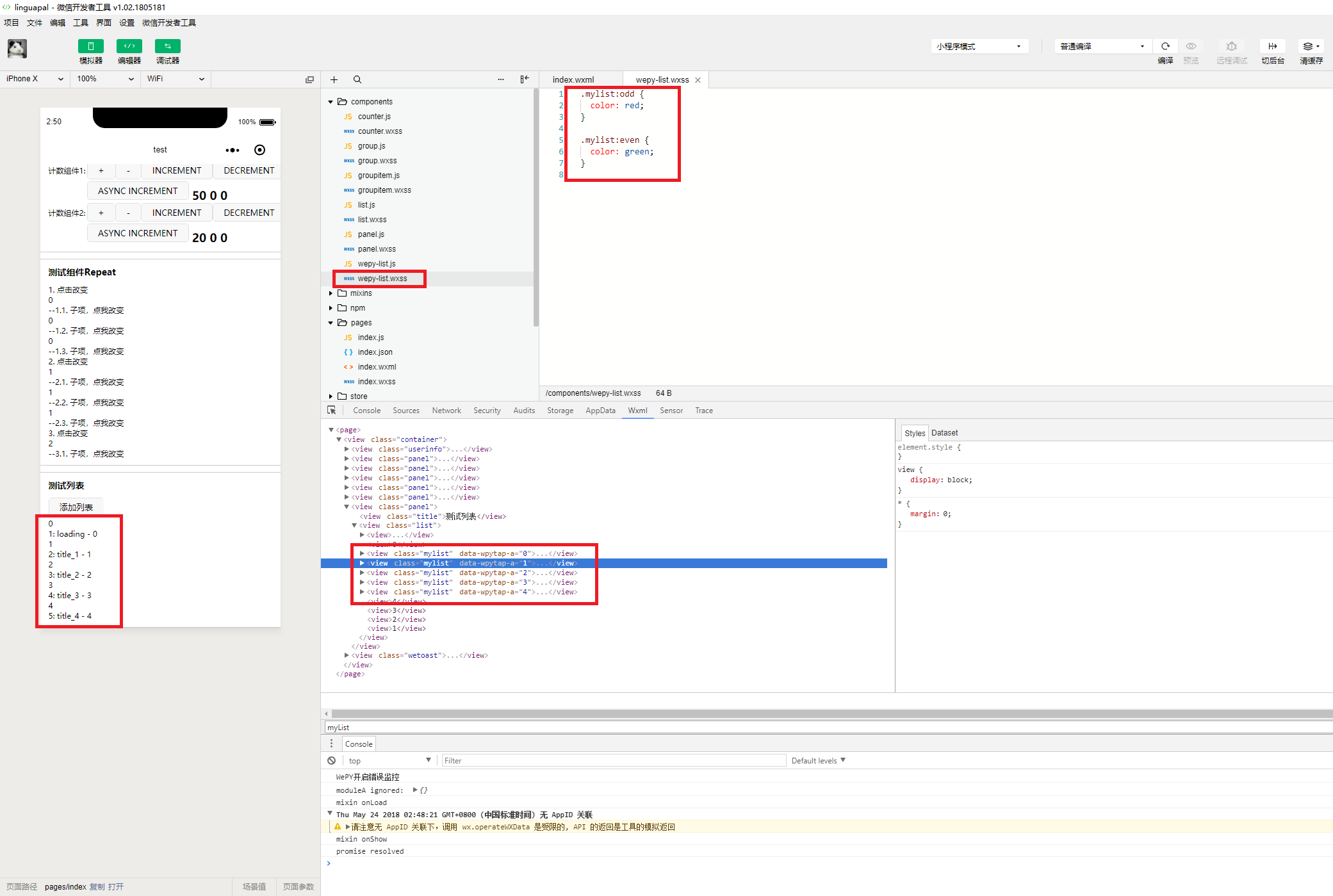This screenshot has width=1333, height=896.
Task: Switch to the Console devtools tab
Action: (x=366, y=411)
